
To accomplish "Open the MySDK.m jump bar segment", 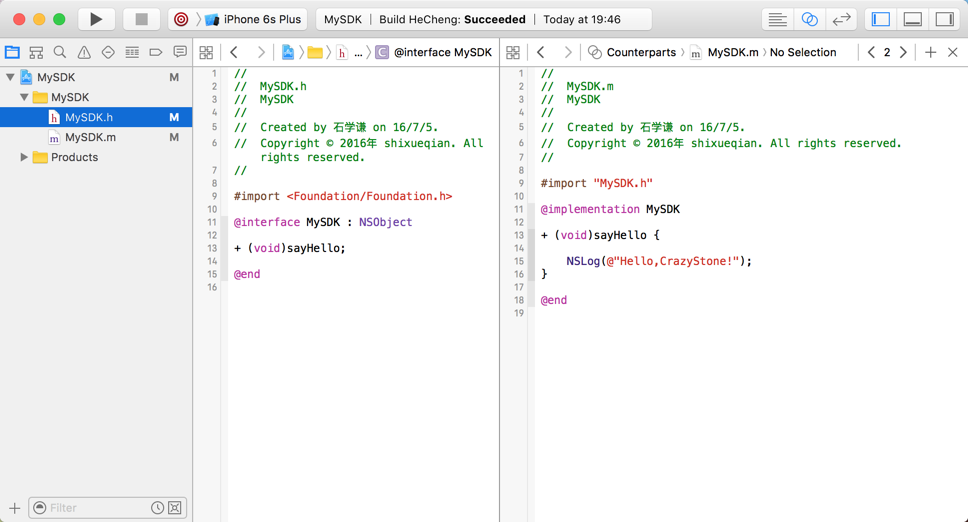I will (x=724, y=52).
